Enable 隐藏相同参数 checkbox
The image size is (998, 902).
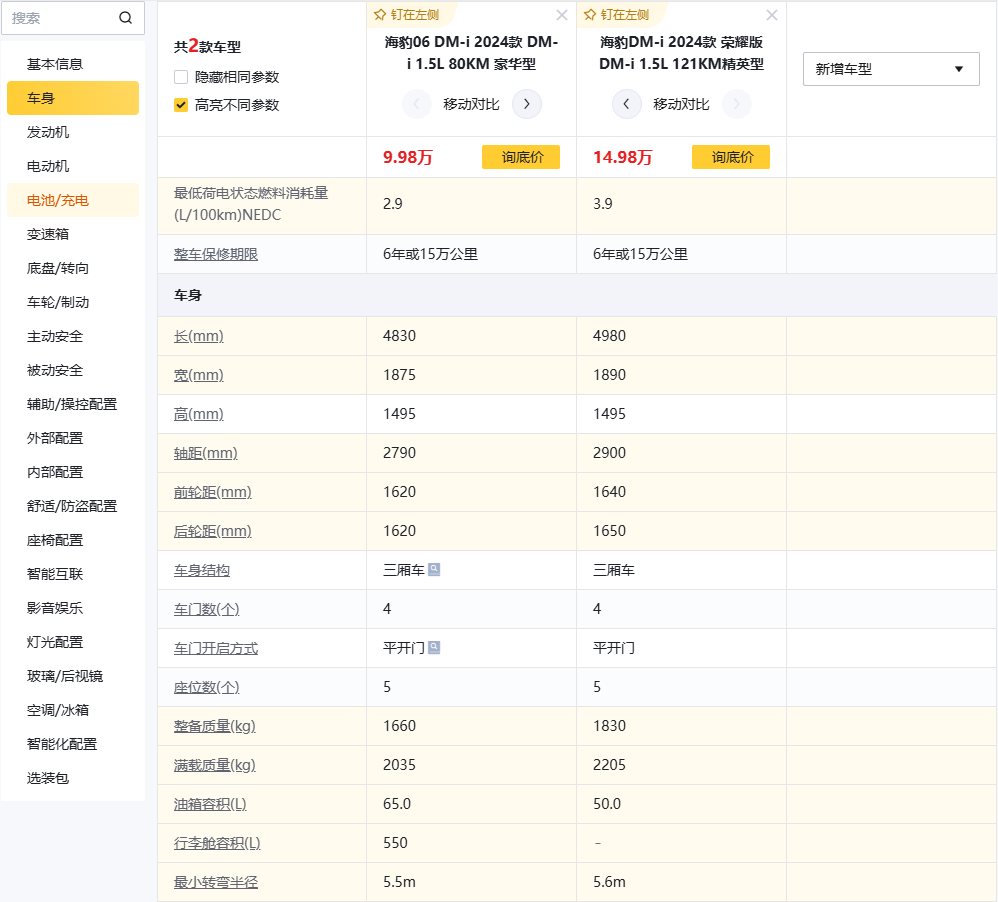pyautogui.click(x=181, y=77)
